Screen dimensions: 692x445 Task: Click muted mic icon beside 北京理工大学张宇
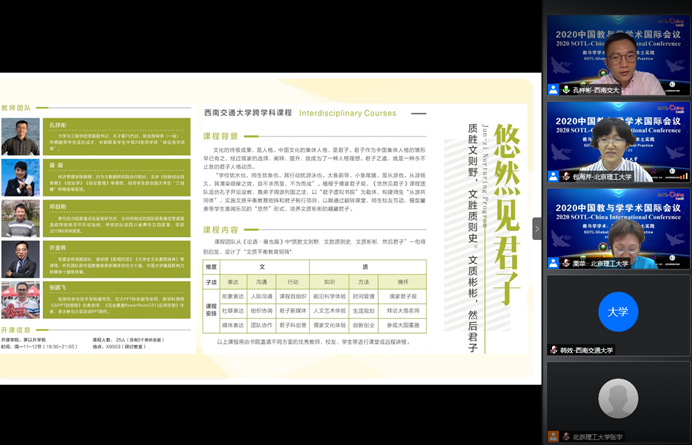[553, 437]
